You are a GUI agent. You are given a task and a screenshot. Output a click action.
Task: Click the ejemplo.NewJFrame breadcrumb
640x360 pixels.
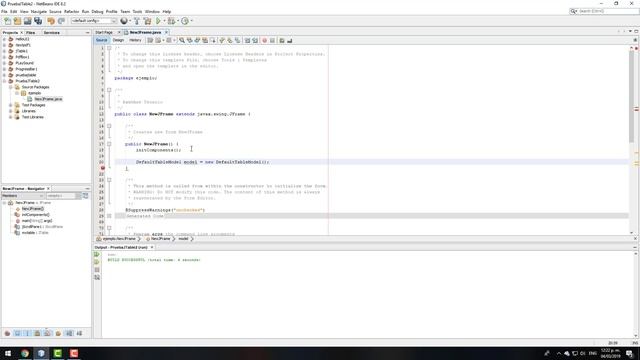point(119,239)
